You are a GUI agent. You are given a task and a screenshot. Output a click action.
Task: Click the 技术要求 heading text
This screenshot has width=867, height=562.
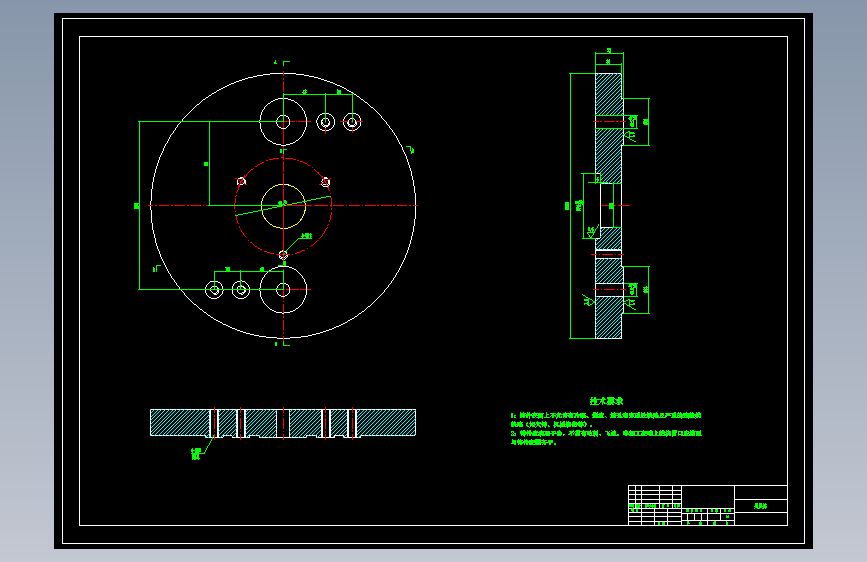(606, 401)
